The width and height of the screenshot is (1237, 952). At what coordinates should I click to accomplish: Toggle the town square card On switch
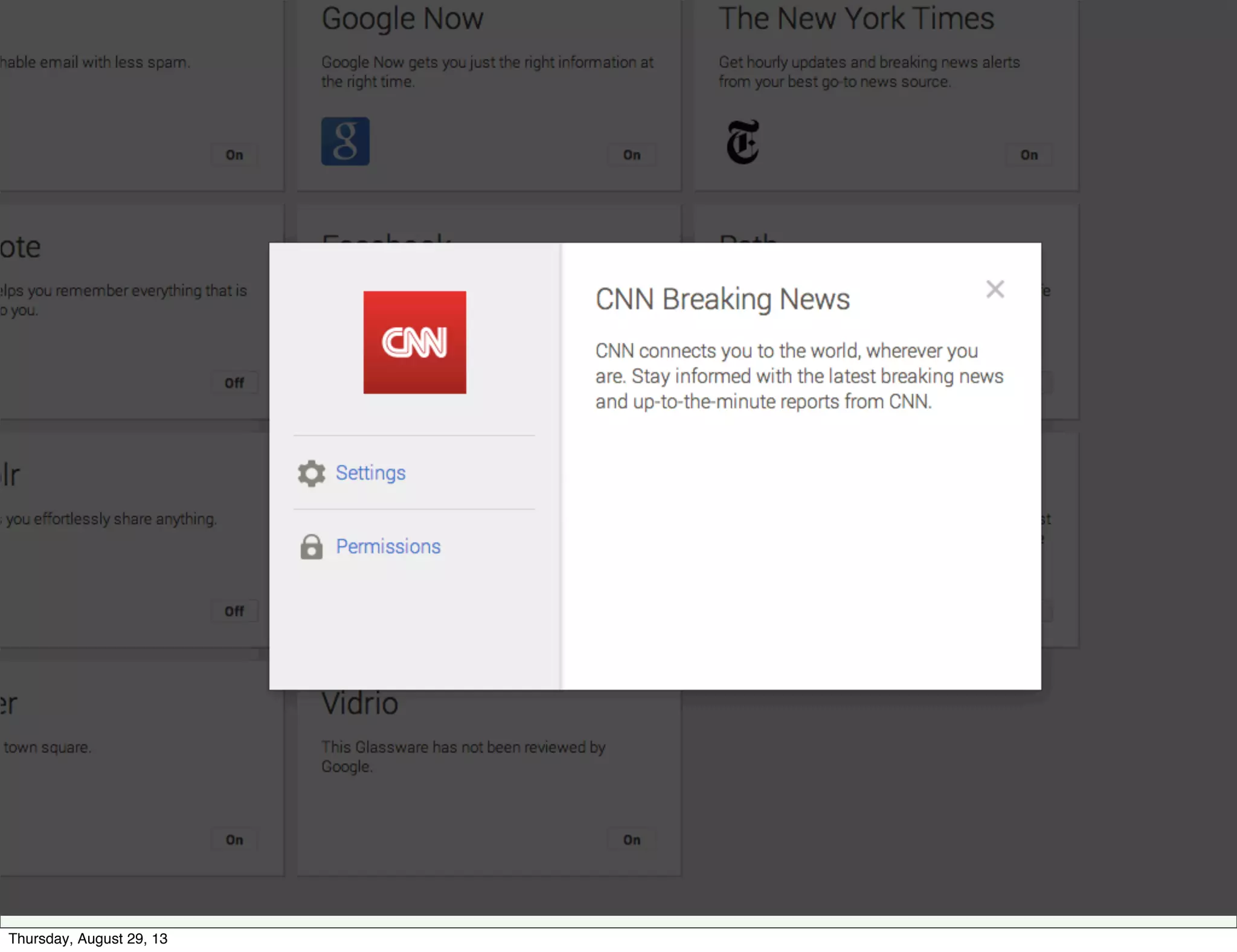pyautogui.click(x=234, y=840)
